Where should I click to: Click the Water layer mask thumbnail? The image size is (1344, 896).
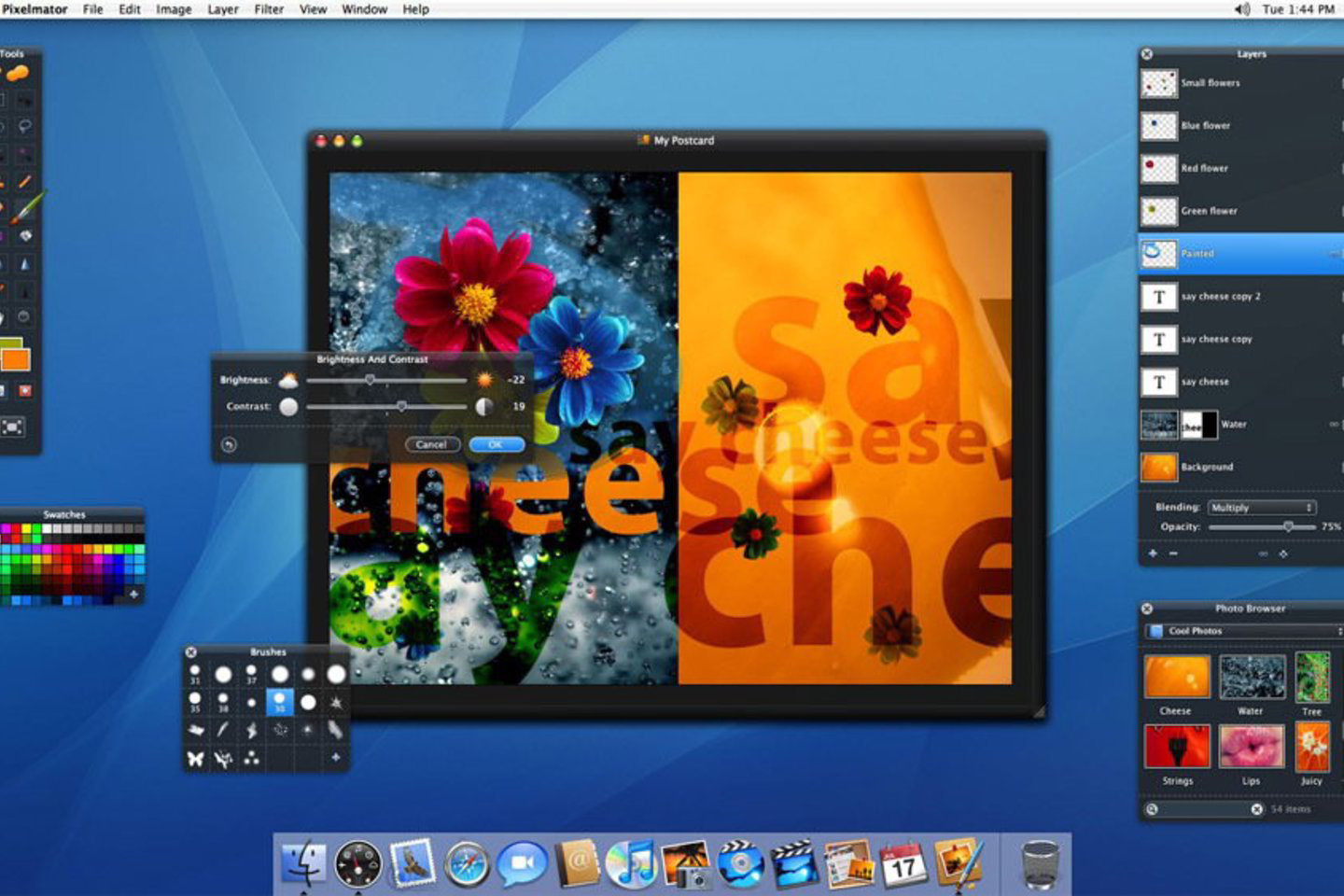pyautogui.click(x=1199, y=425)
